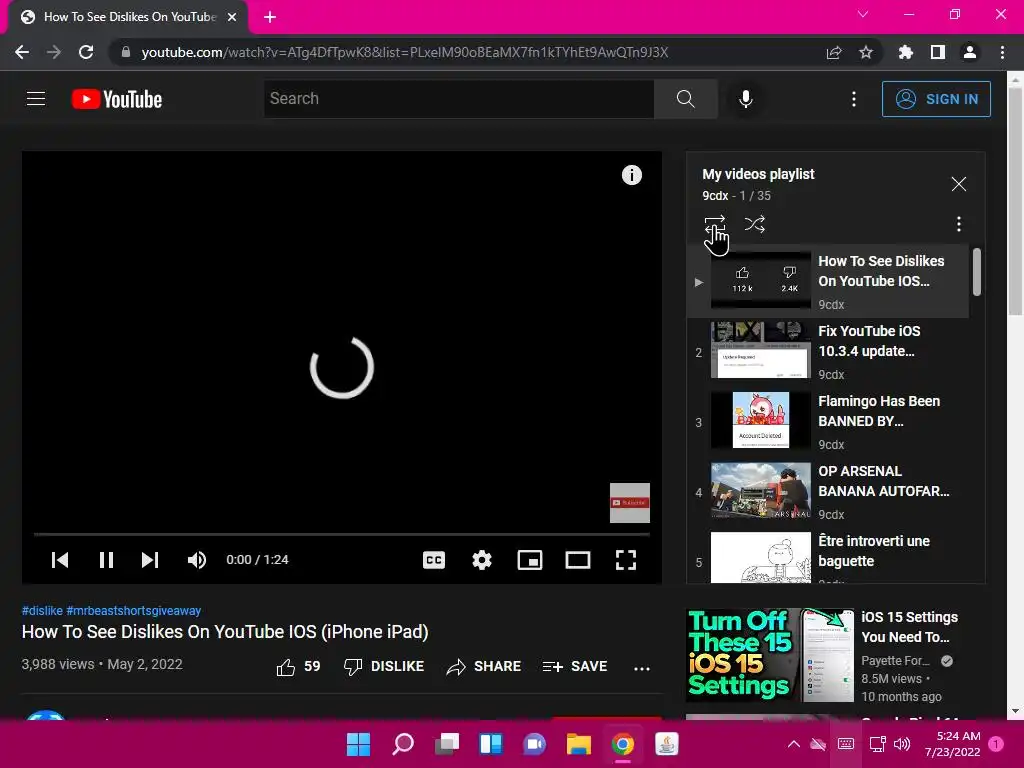Click the playlist panel scrollbar
1024x768 pixels.
pos(976,272)
